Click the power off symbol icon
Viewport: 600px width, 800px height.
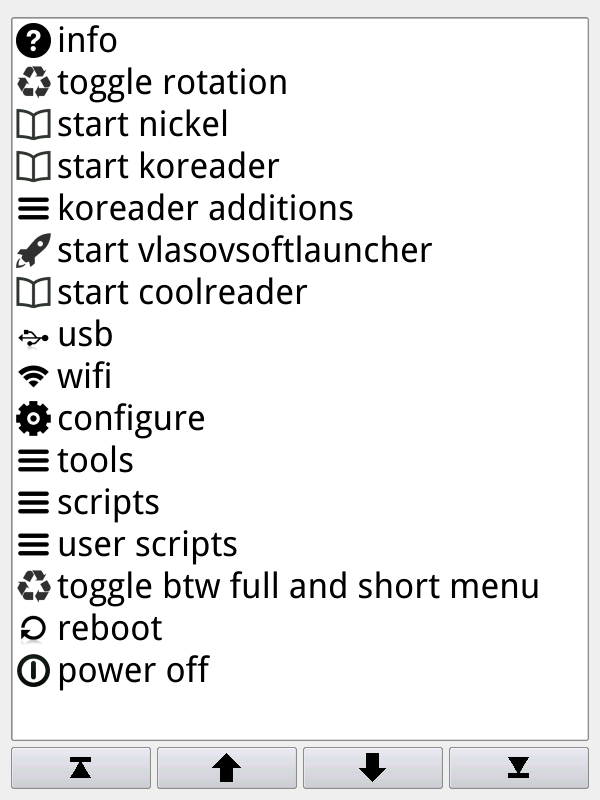[x=34, y=671]
